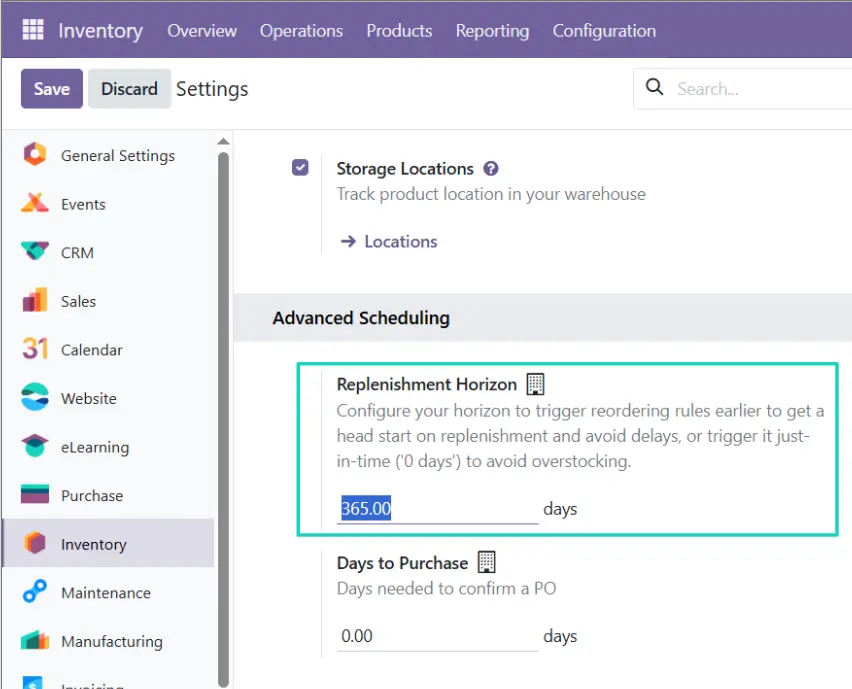Switch to the Operations menu
Viewport: 852px width, 689px height.
click(x=301, y=31)
